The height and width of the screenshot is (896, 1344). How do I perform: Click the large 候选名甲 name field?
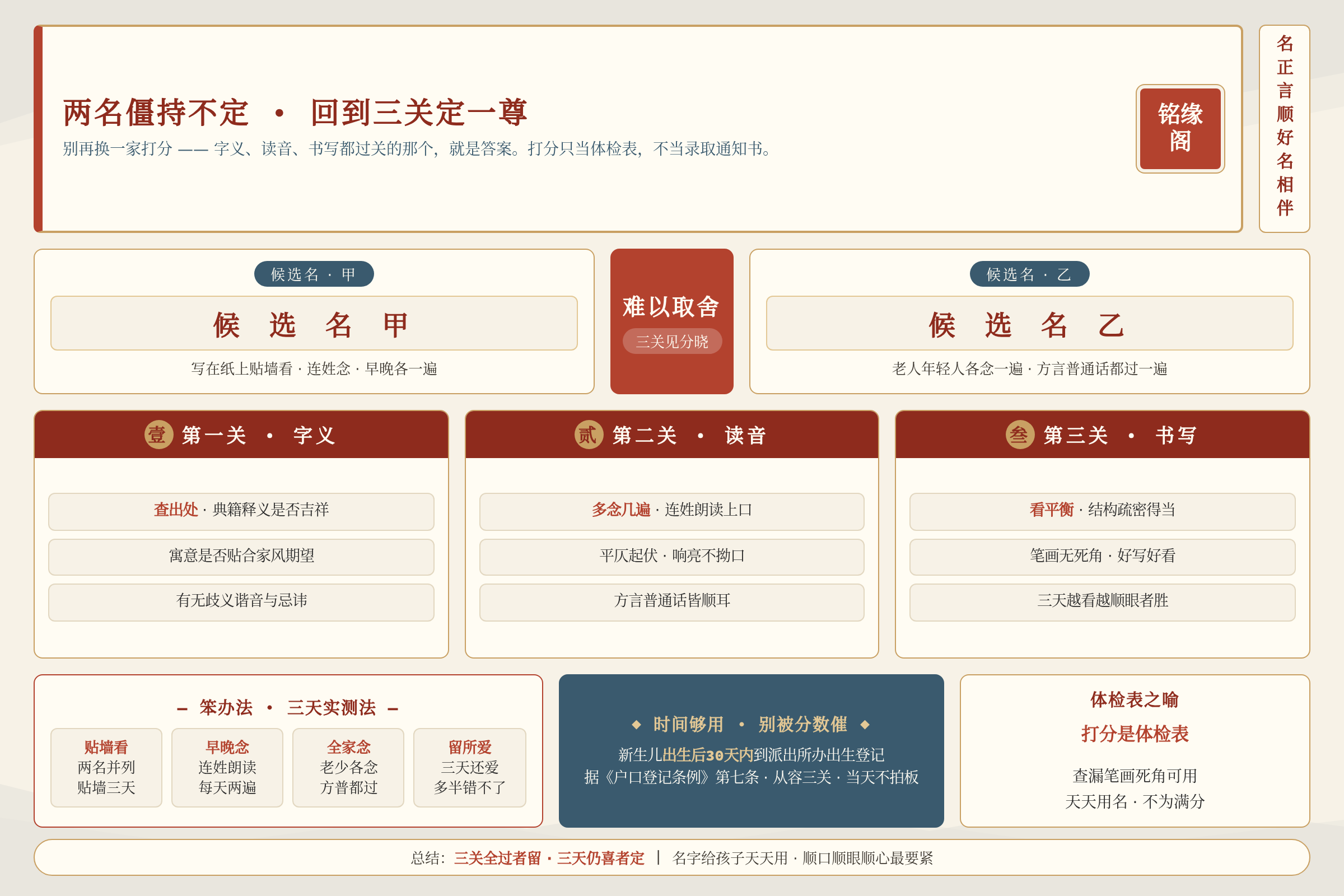pos(314,323)
